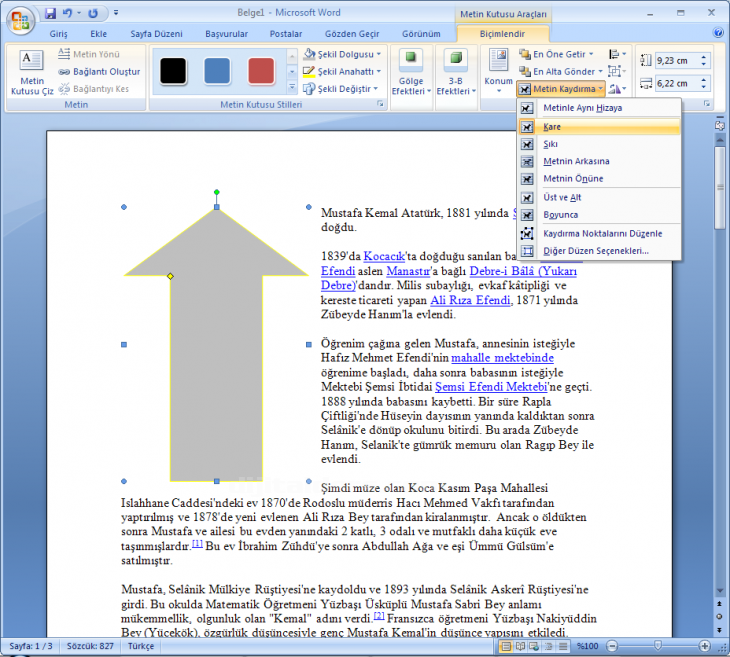
Task: Open Gölge Efektleri menu
Action: pyautogui.click(x=411, y=72)
